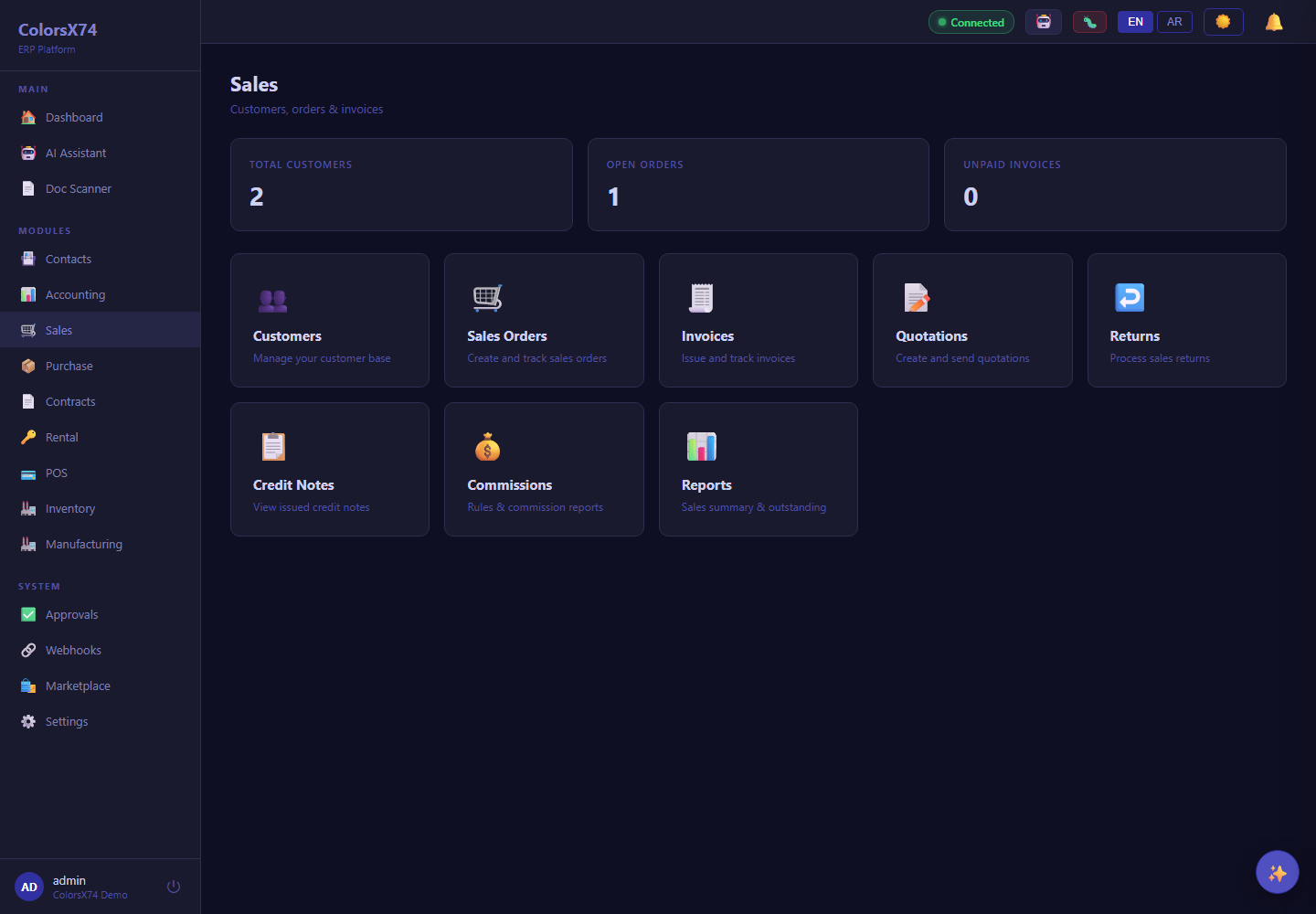
Task: Open the Customers card title
Action: [x=287, y=336]
